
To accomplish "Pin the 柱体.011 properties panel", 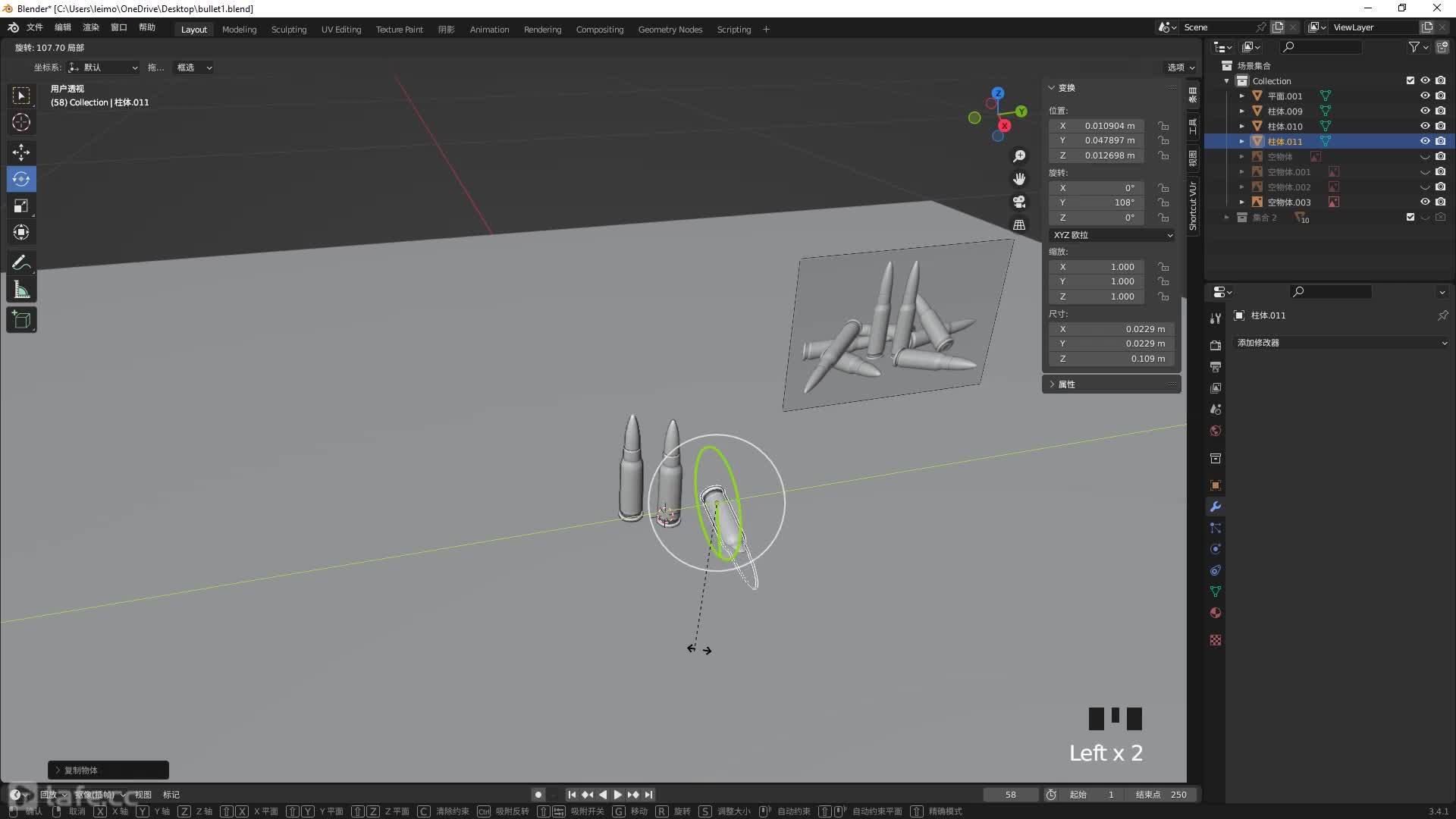I will pyautogui.click(x=1442, y=315).
